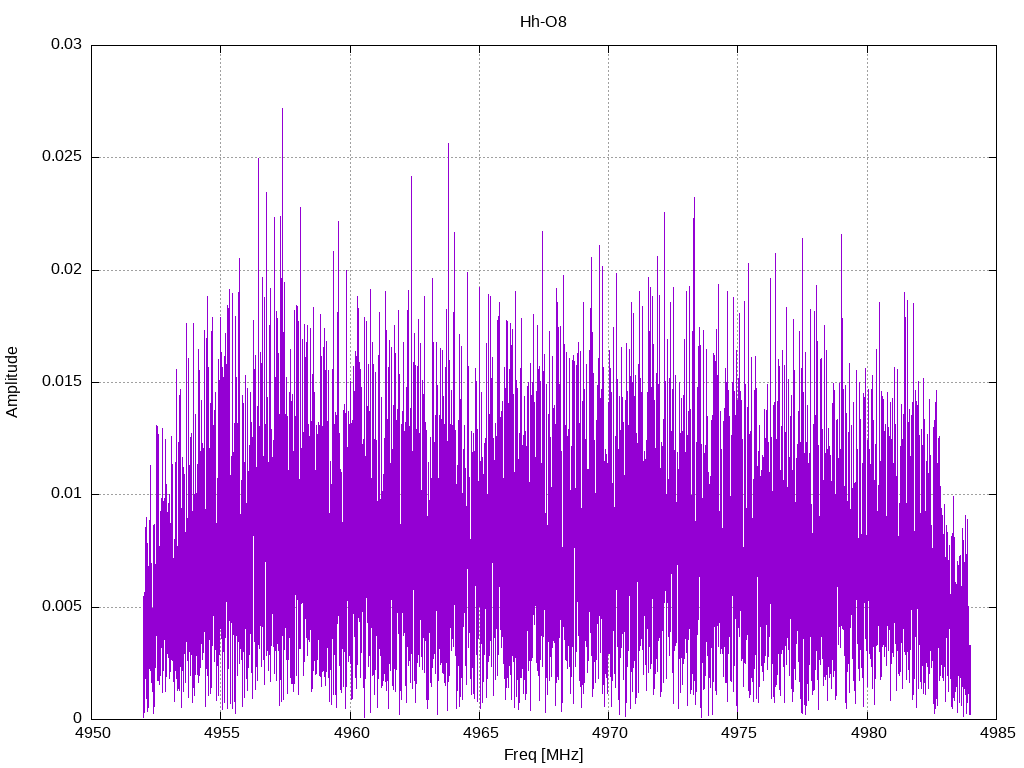
Task: Click the x-axis tick label 4955
Action: (x=221, y=733)
